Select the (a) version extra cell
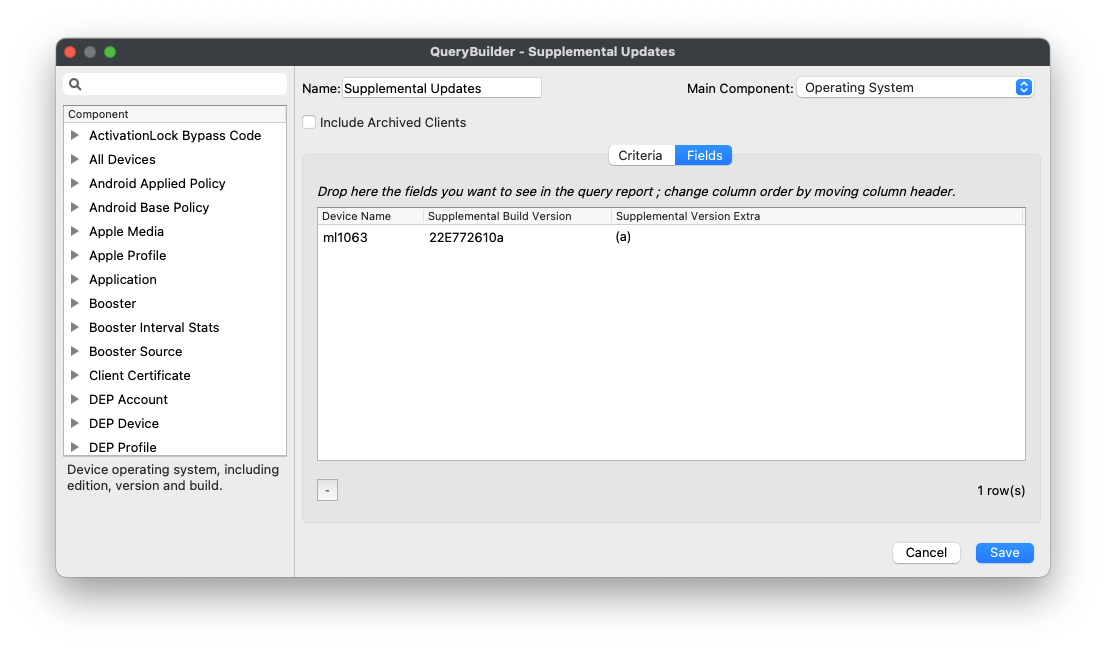1106x651 pixels. click(x=623, y=237)
